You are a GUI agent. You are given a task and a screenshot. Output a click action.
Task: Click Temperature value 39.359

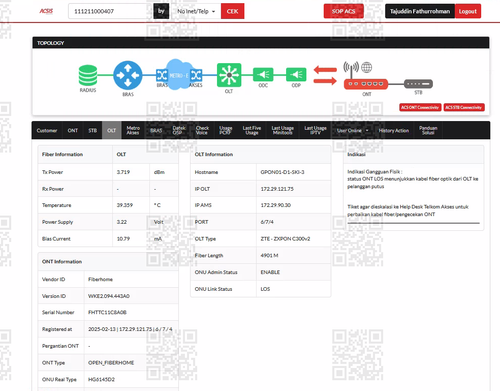pos(125,205)
